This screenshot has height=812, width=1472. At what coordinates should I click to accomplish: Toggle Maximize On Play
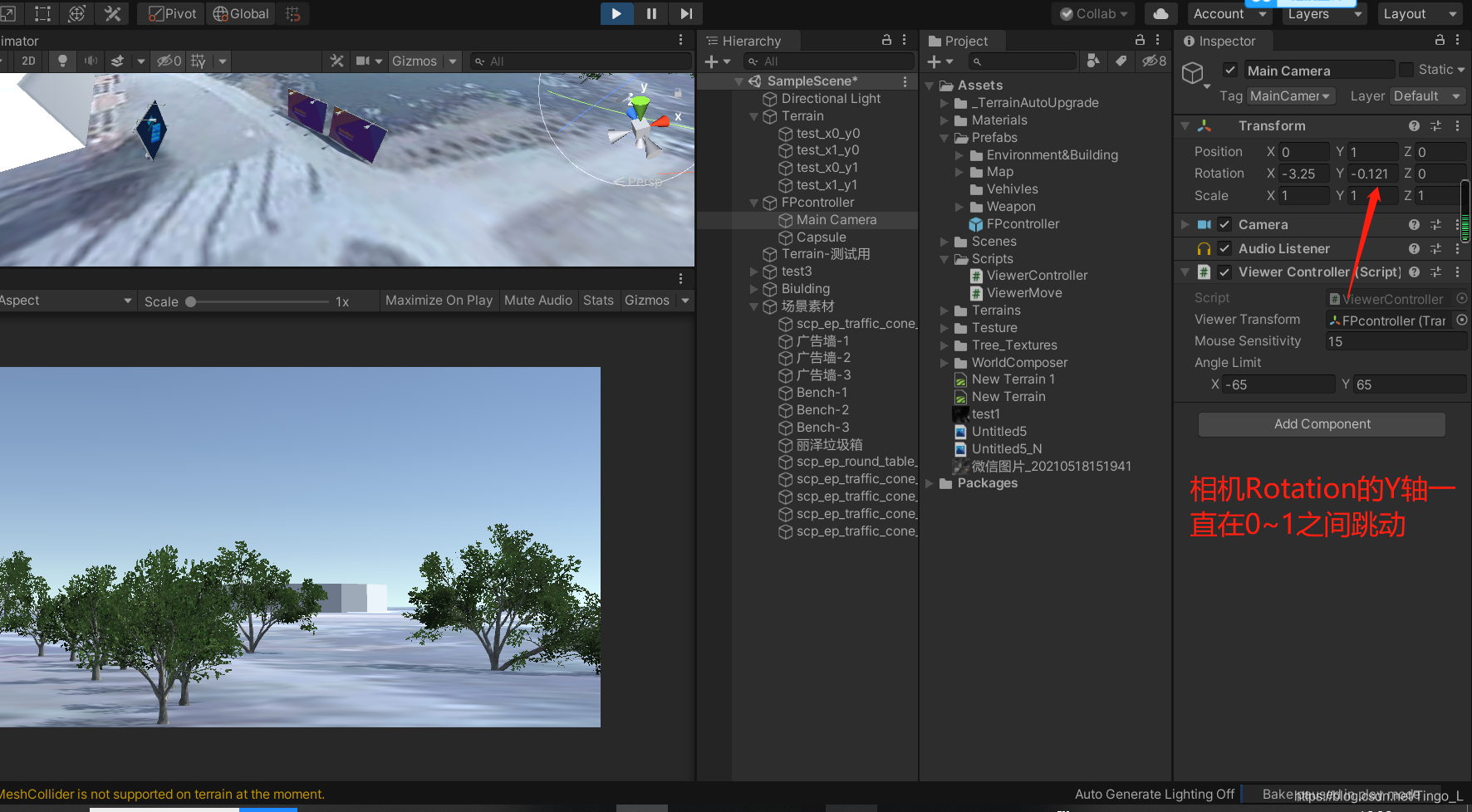pos(439,300)
